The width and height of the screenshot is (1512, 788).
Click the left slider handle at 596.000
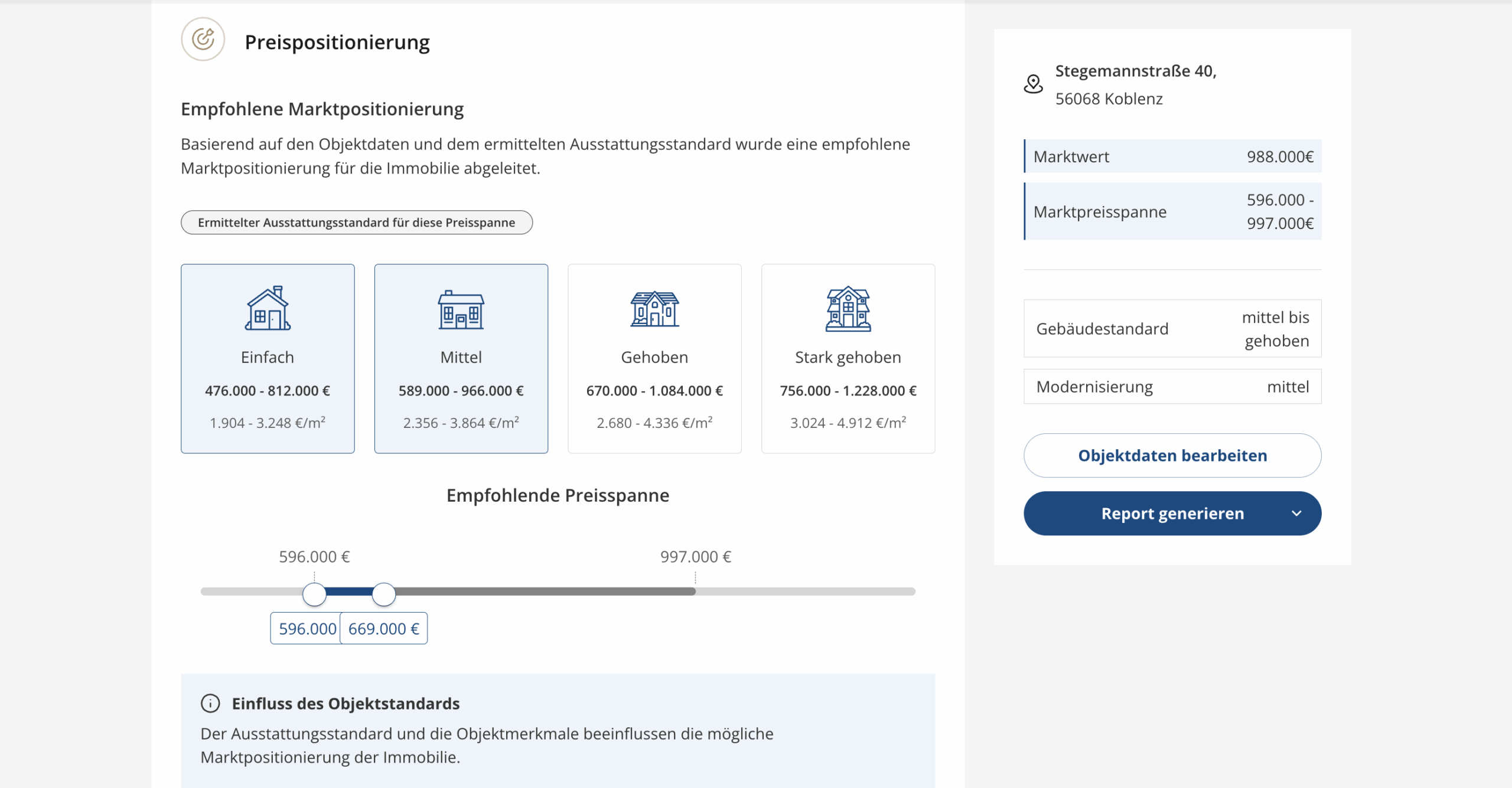(314, 594)
